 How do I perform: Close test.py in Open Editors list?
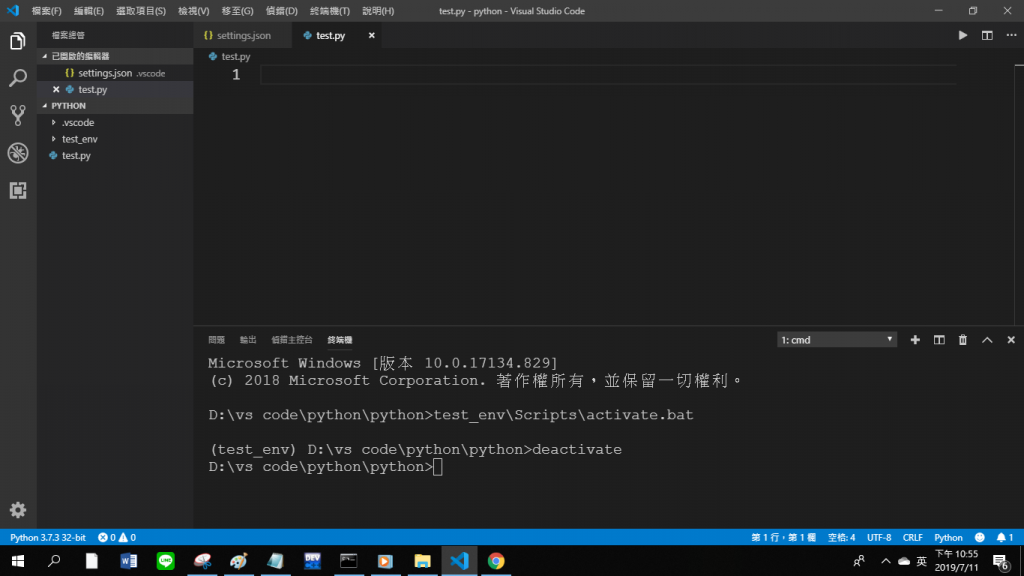tap(56, 89)
